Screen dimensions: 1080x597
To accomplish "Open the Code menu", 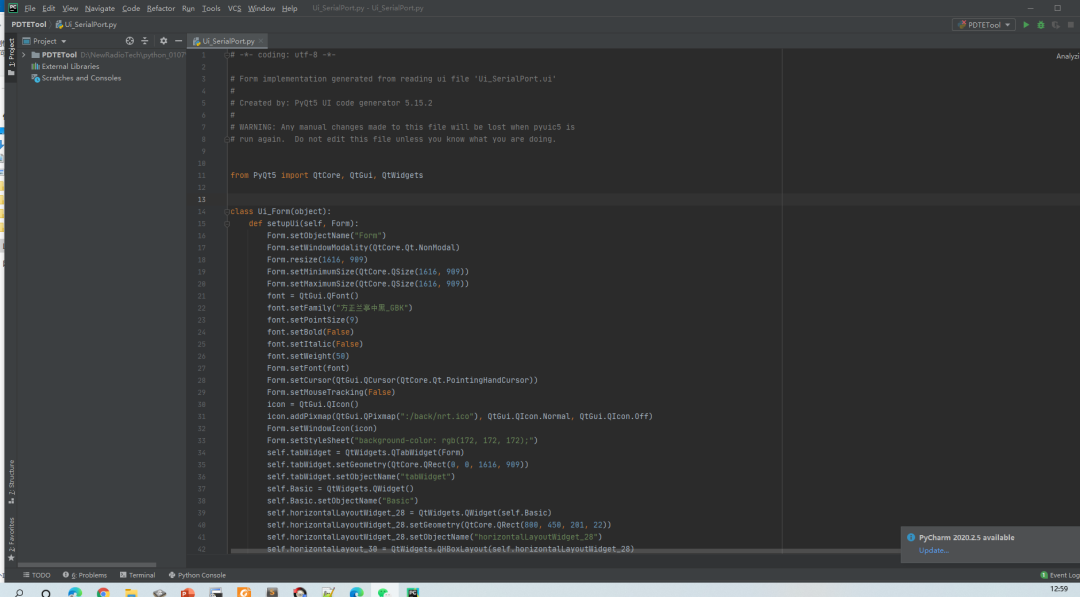I will click(131, 8).
